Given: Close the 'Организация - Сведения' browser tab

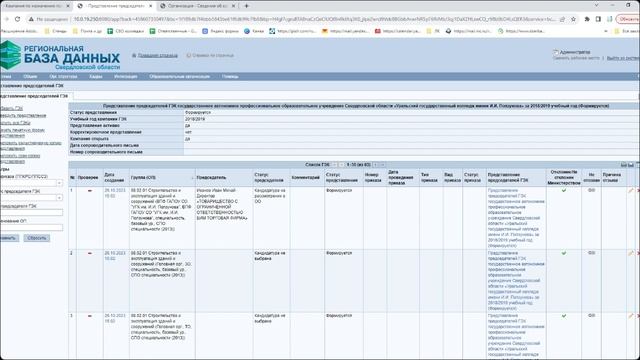Looking at the screenshot, I should point(233,6).
